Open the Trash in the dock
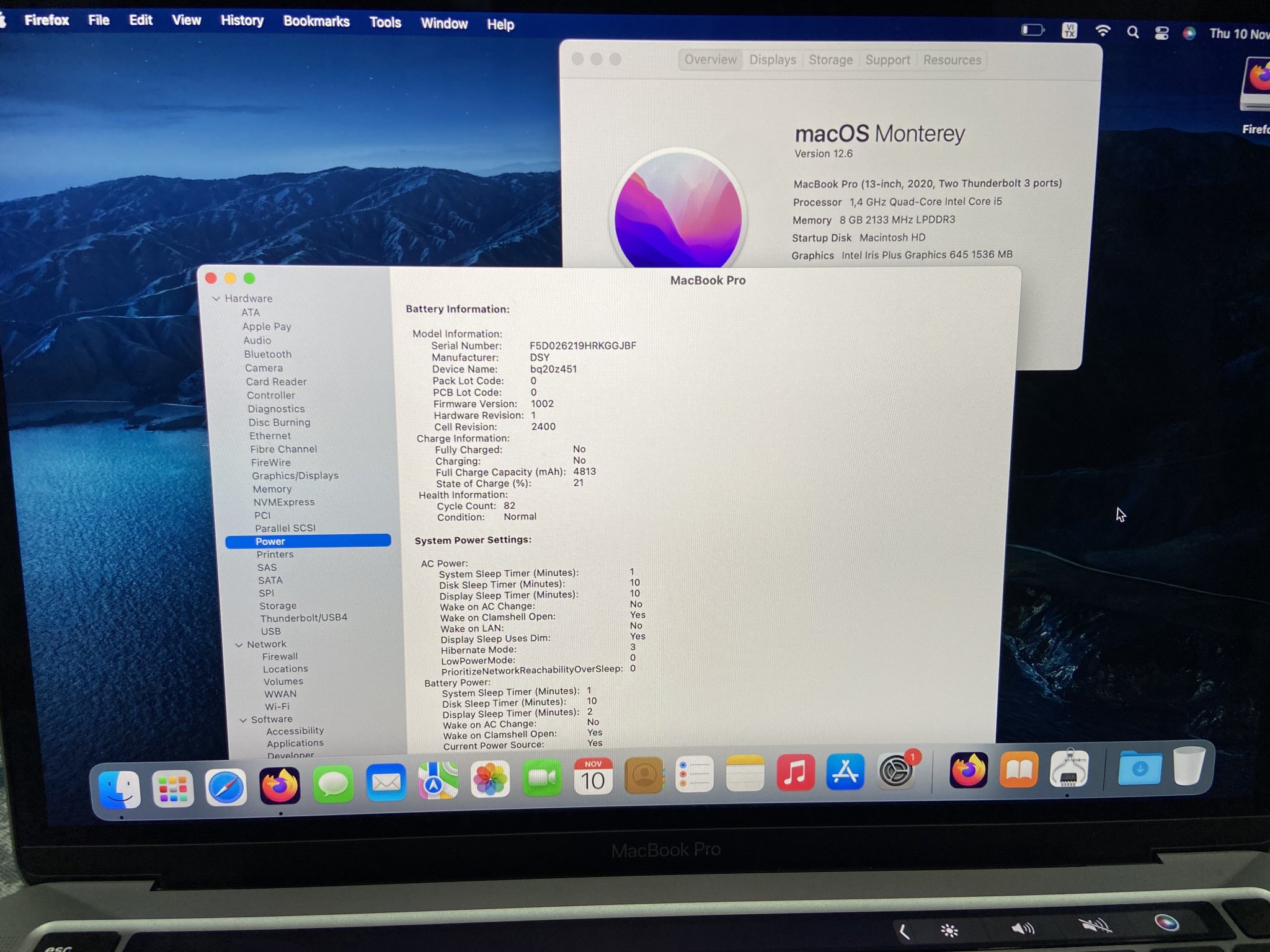The image size is (1270, 952). pyautogui.click(x=1188, y=767)
